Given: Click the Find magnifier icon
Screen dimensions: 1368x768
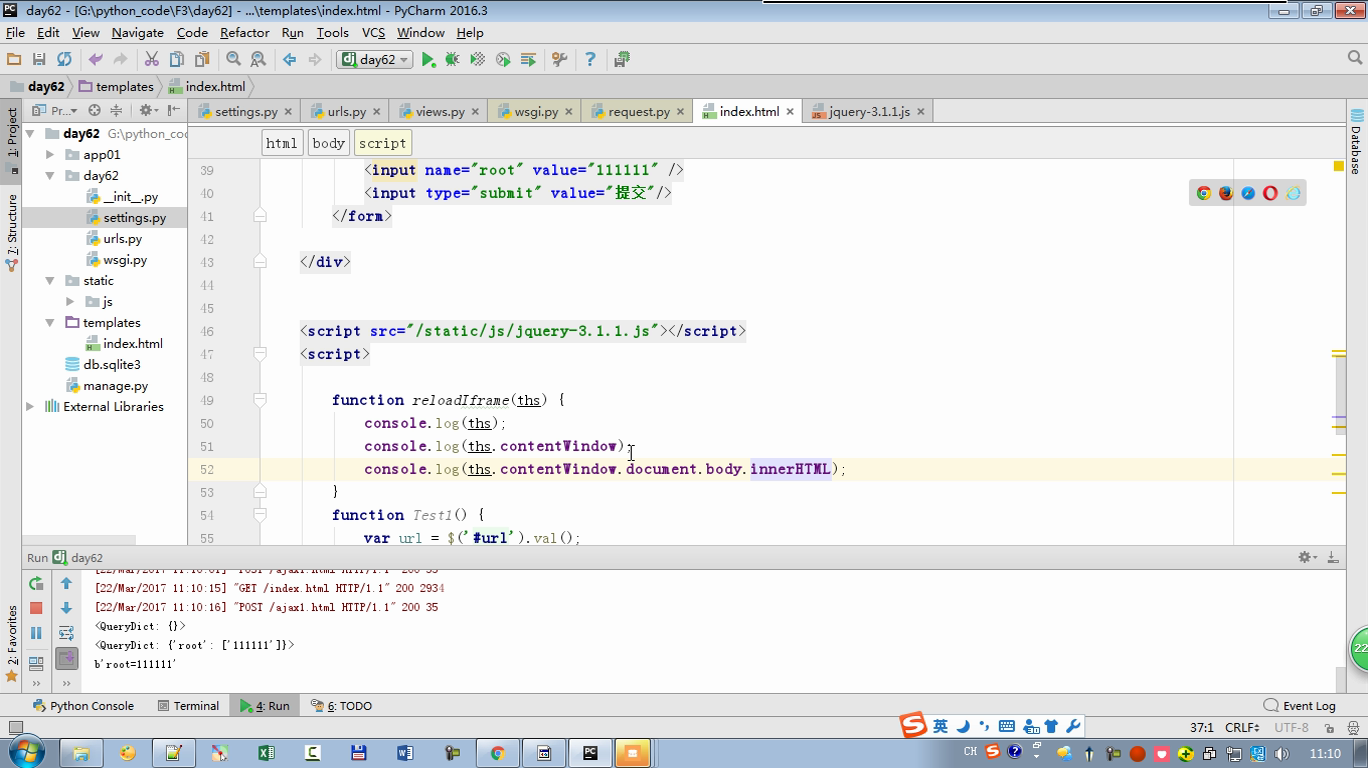Looking at the screenshot, I should tap(233, 60).
